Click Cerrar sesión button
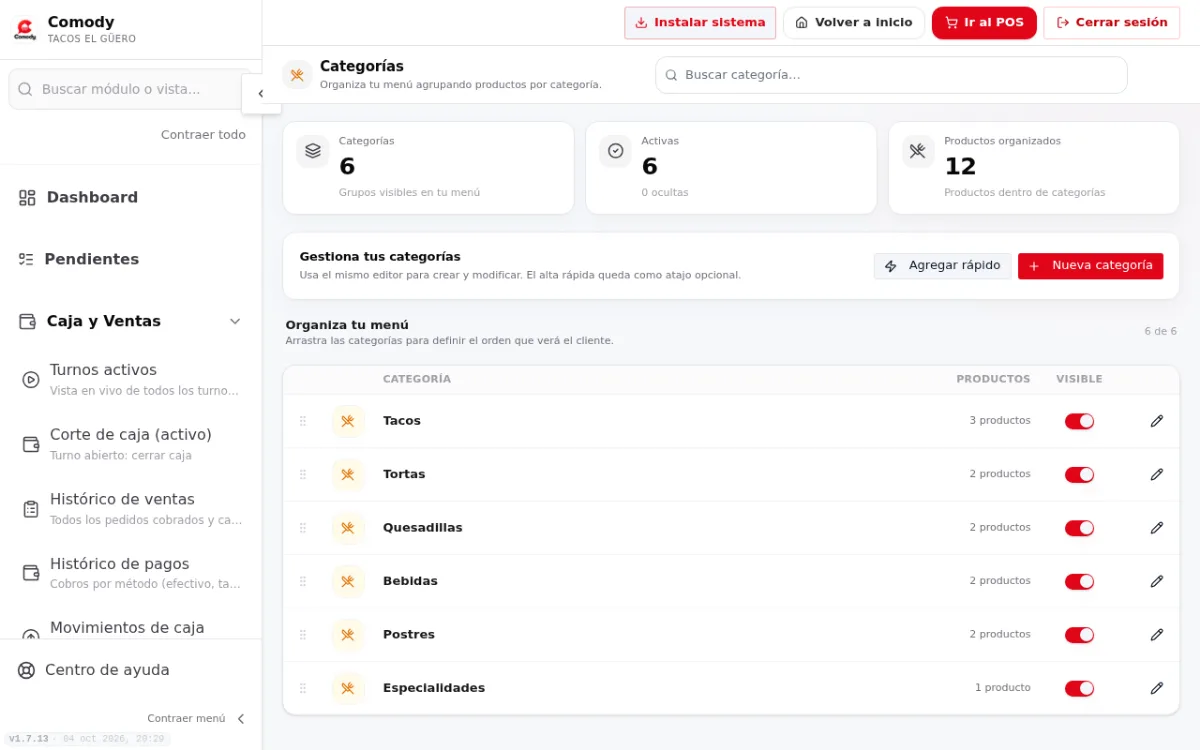Image resolution: width=1200 pixels, height=750 pixels. point(1112,22)
